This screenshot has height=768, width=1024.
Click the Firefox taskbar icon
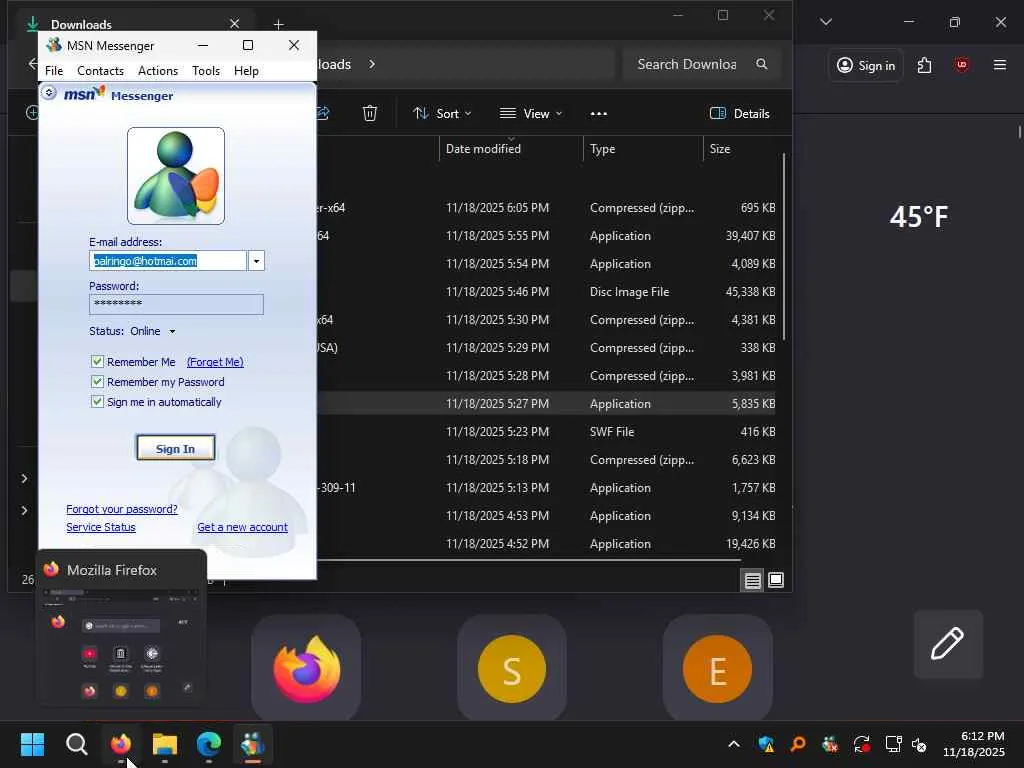[121, 744]
